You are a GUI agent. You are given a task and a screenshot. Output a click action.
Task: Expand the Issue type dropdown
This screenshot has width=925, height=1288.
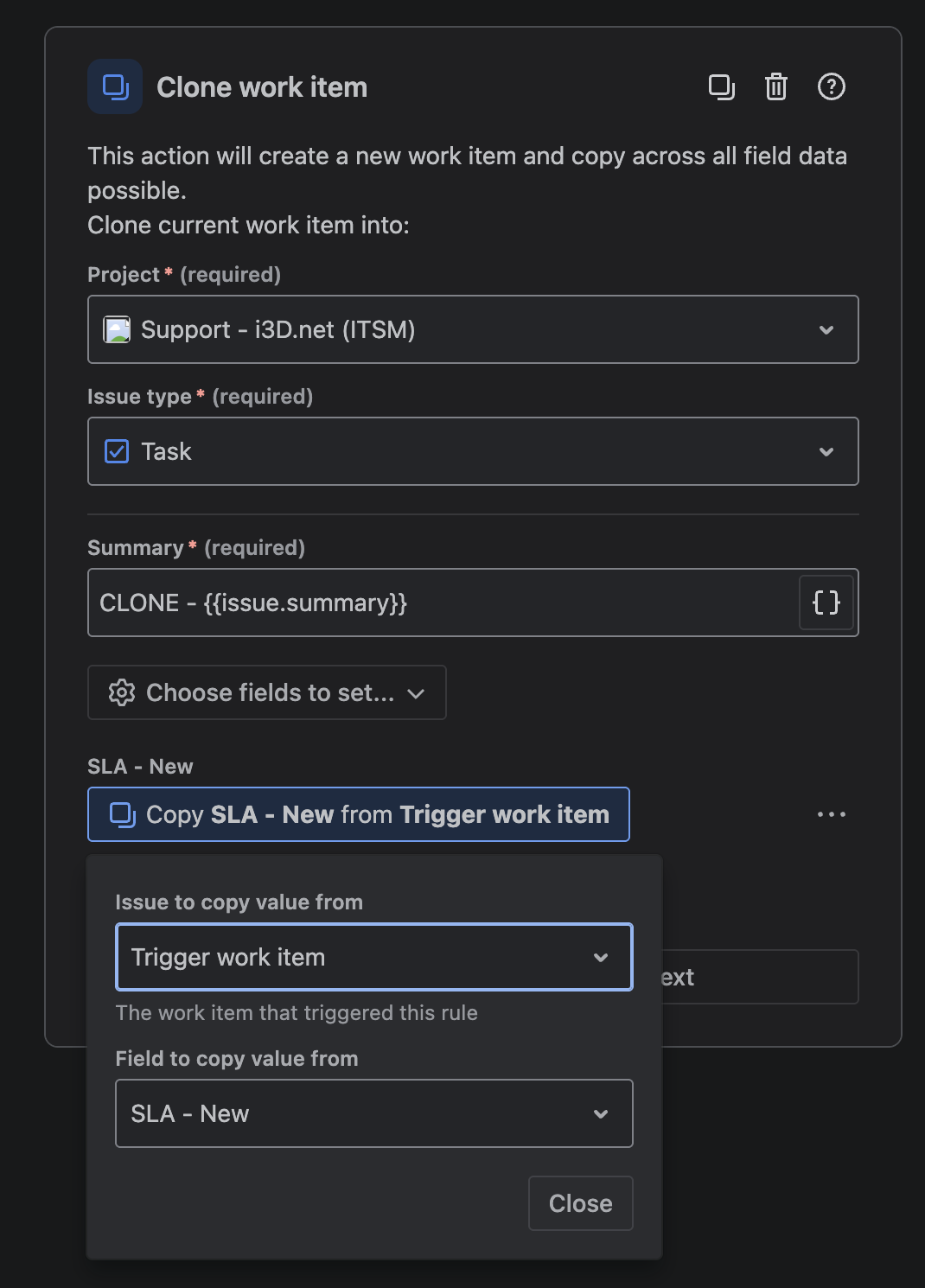click(x=473, y=451)
